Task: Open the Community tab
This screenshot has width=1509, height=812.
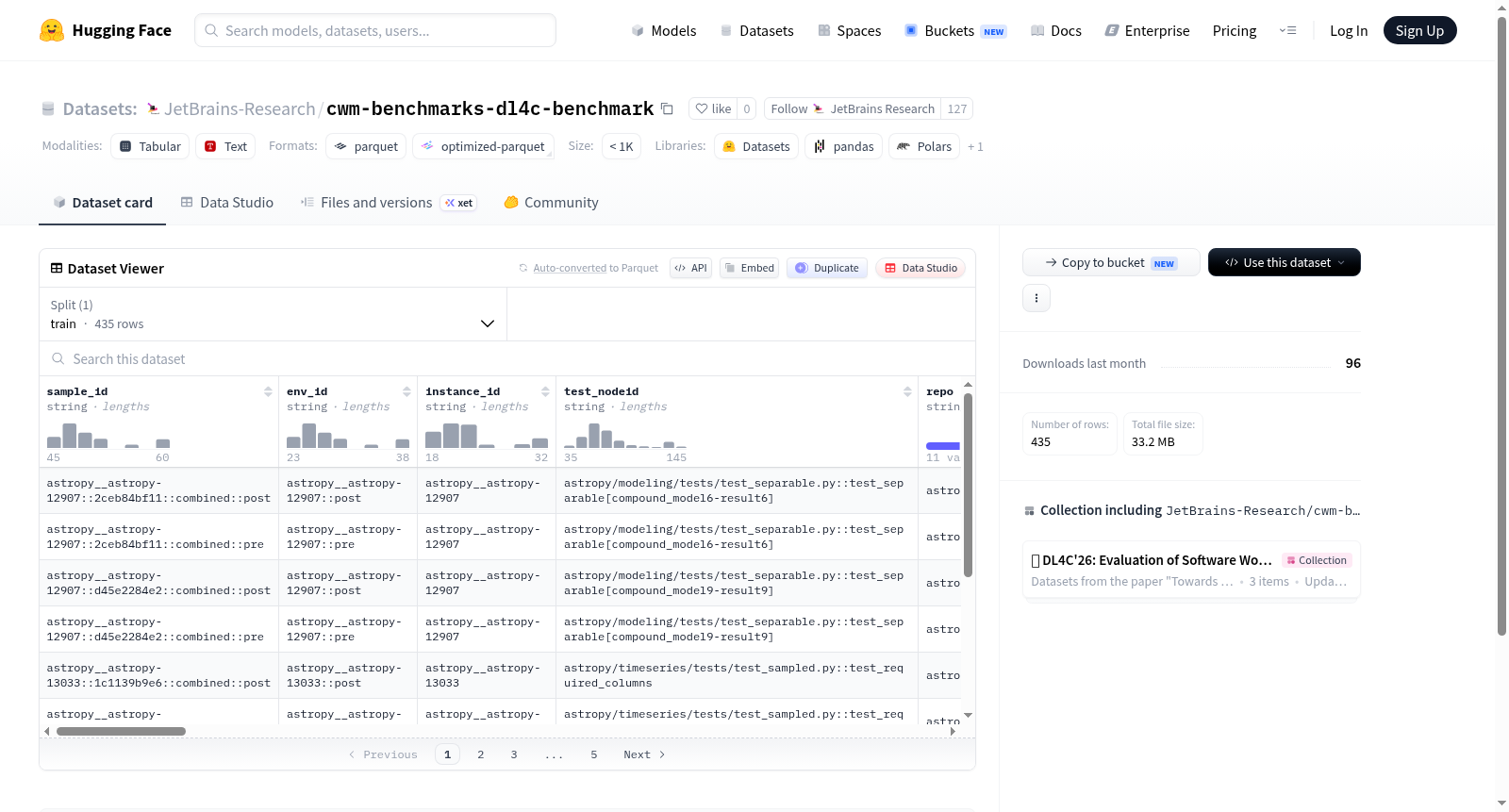Action: (x=552, y=202)
